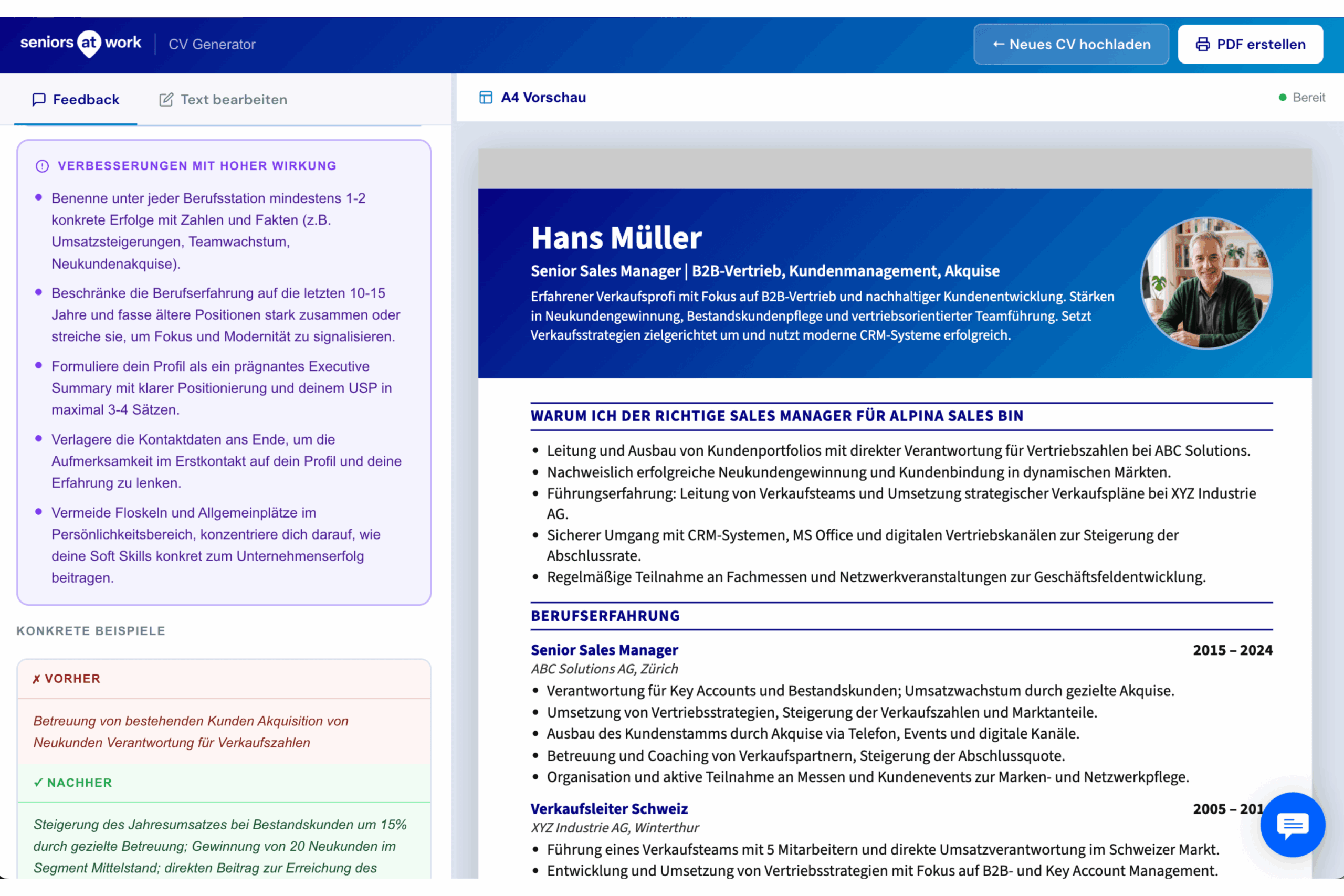Click the ABC Solutions AG, Zürich text
This screenshot has width=1344, height=896.
[x=605, y=669]
